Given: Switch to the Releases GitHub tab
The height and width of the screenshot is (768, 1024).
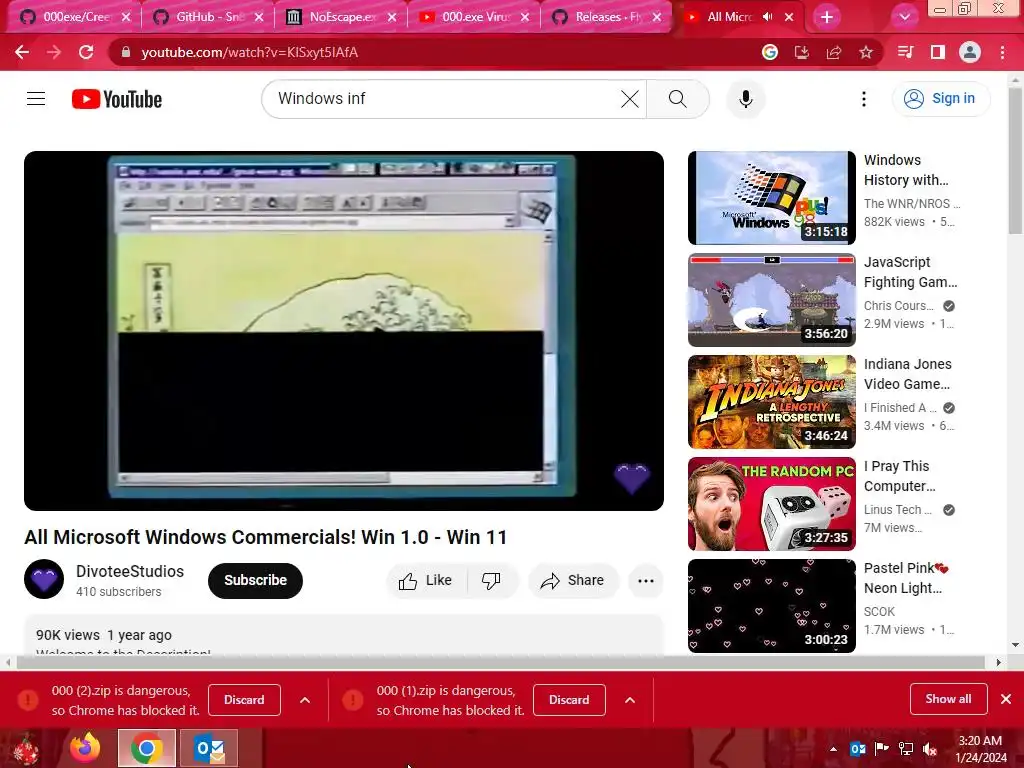Looking at the screenshot, I should click(607, 17).
